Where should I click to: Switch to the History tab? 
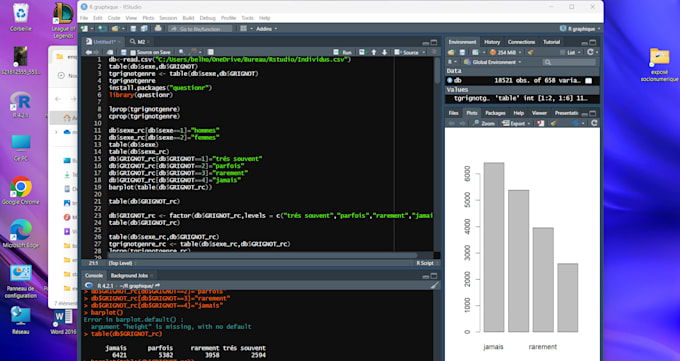(x=492, y=42)
